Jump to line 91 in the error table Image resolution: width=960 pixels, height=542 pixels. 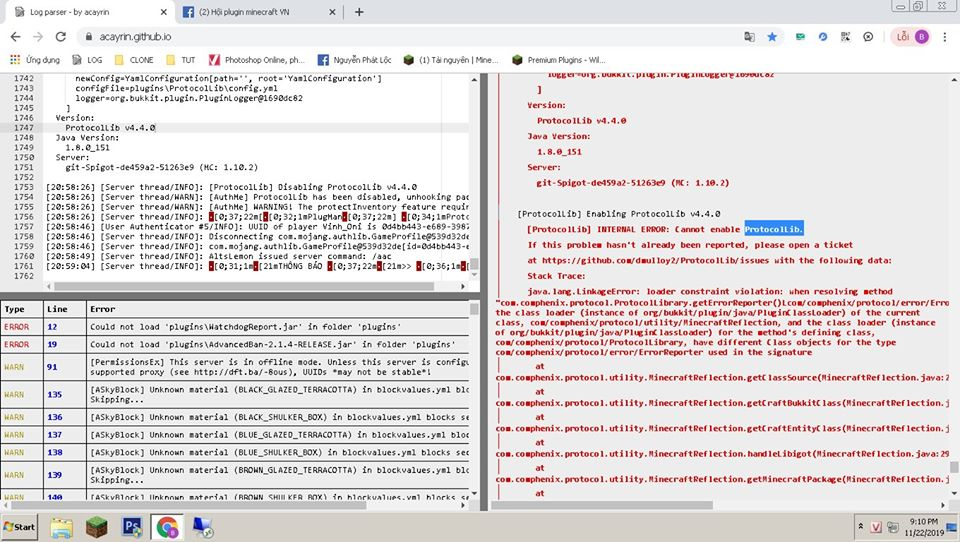52,367
